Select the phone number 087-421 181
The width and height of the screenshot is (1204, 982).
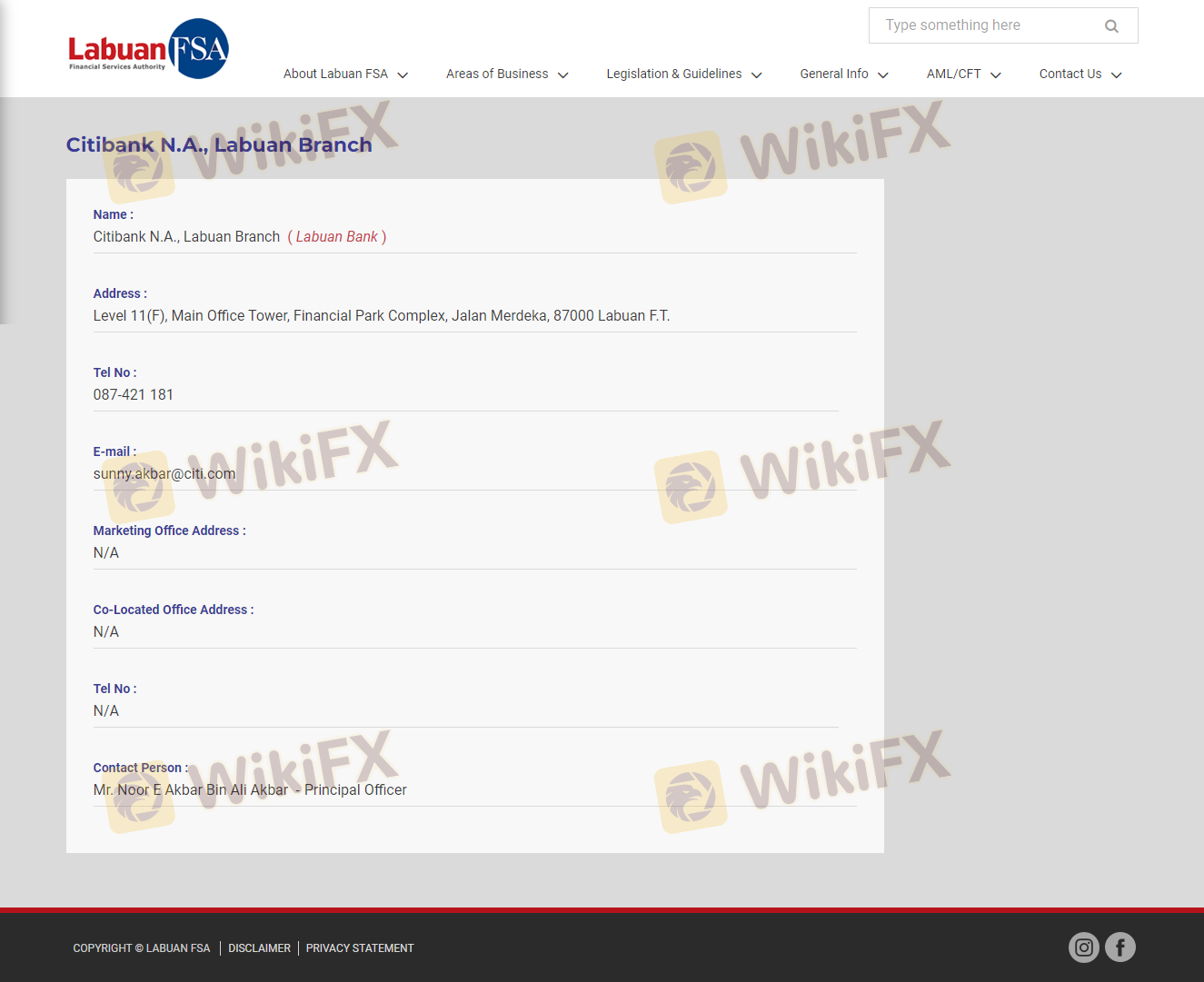coord(134,394)
